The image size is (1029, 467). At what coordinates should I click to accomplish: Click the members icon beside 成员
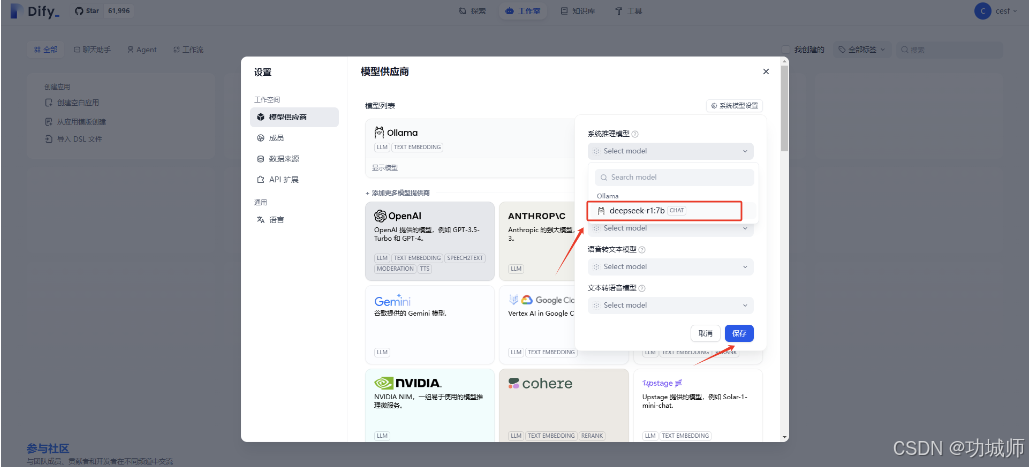pos(261,138)
